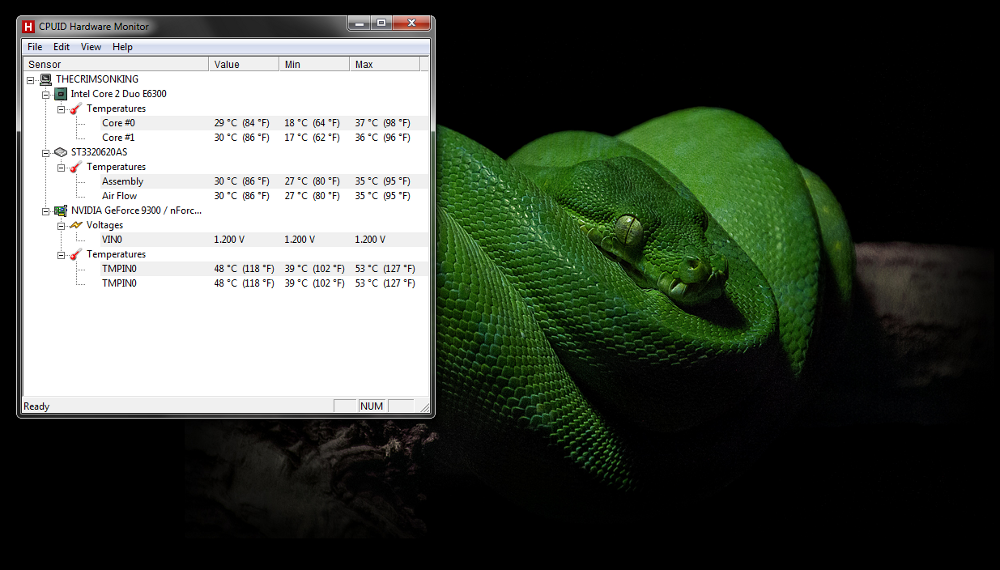The width and height of the screenshot is (1000, 570).
Task: Click the Min column header
Action: click(314, 64)
